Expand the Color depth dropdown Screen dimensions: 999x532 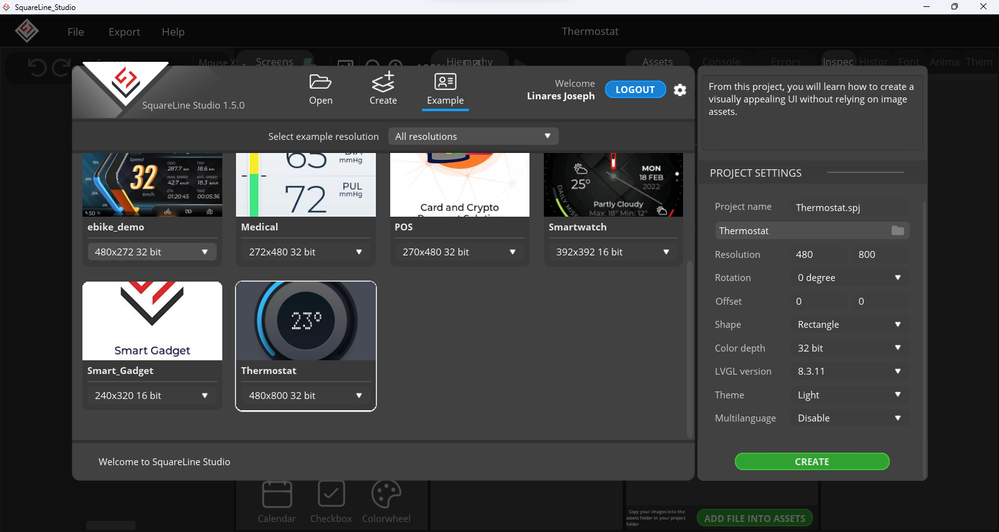(x=850, y=348)
